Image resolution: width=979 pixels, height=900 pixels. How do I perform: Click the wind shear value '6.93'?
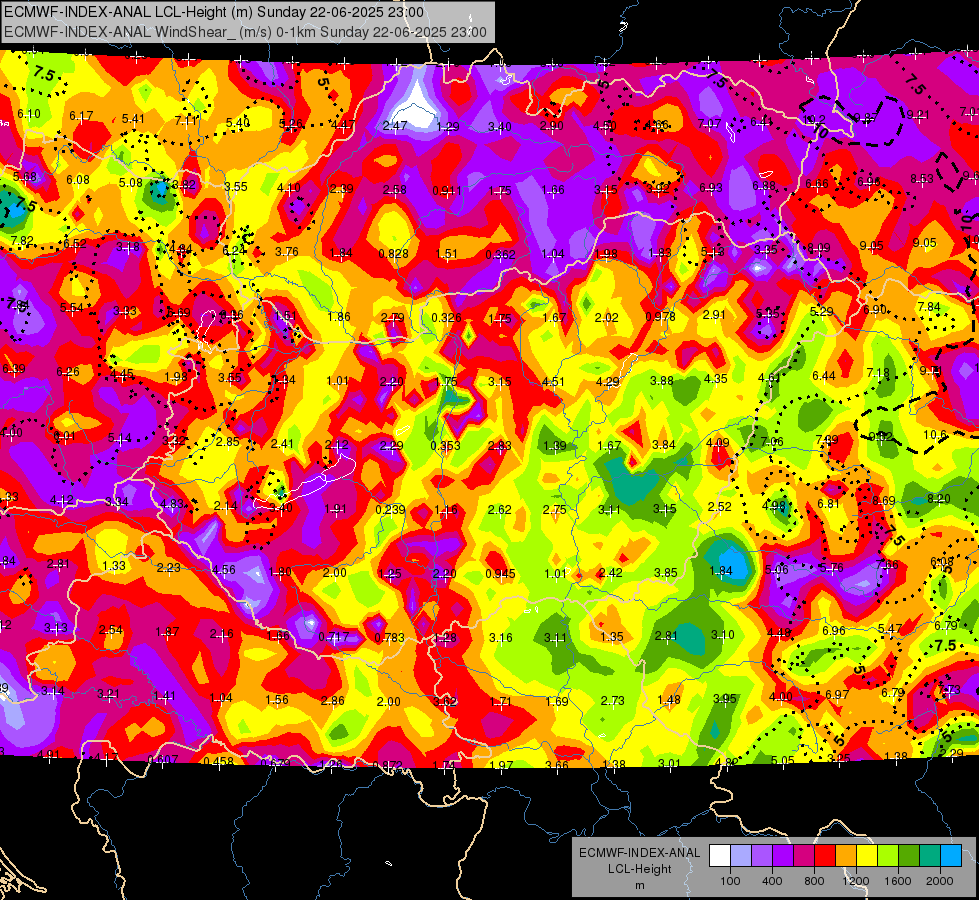click(x=711, y=187)
